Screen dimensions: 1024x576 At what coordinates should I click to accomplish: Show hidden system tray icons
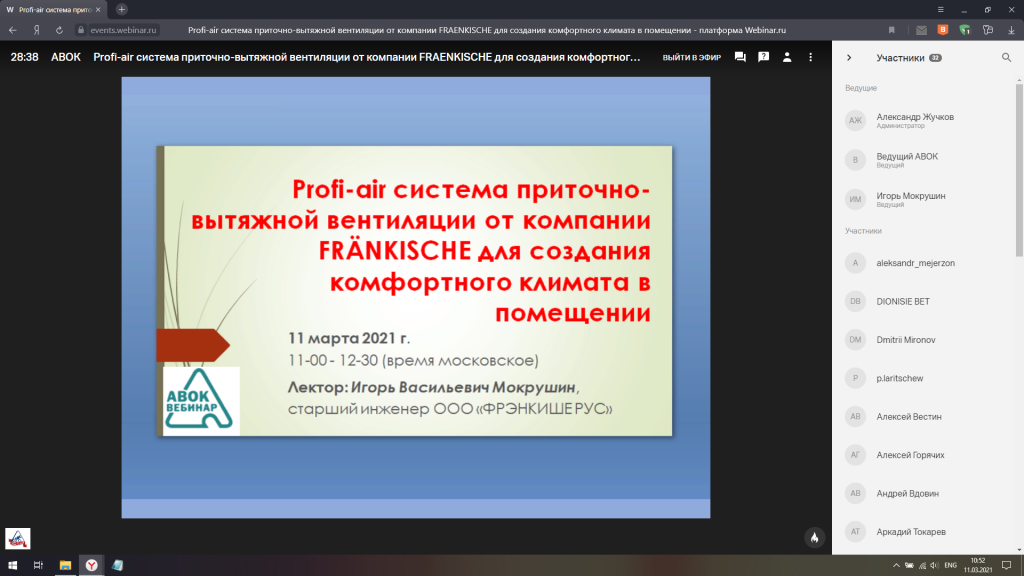pos(896,566)
